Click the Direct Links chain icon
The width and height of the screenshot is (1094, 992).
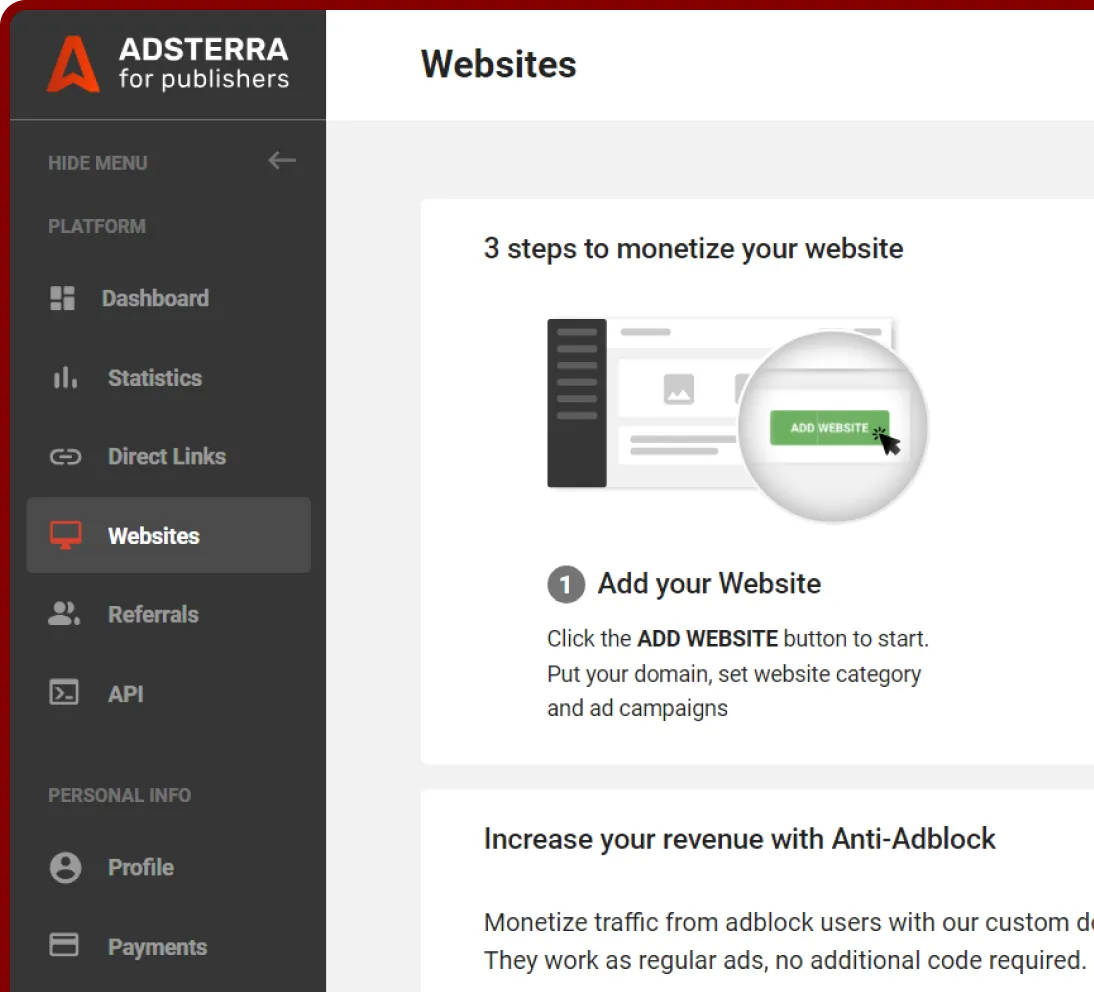click(x=65, y=457)
